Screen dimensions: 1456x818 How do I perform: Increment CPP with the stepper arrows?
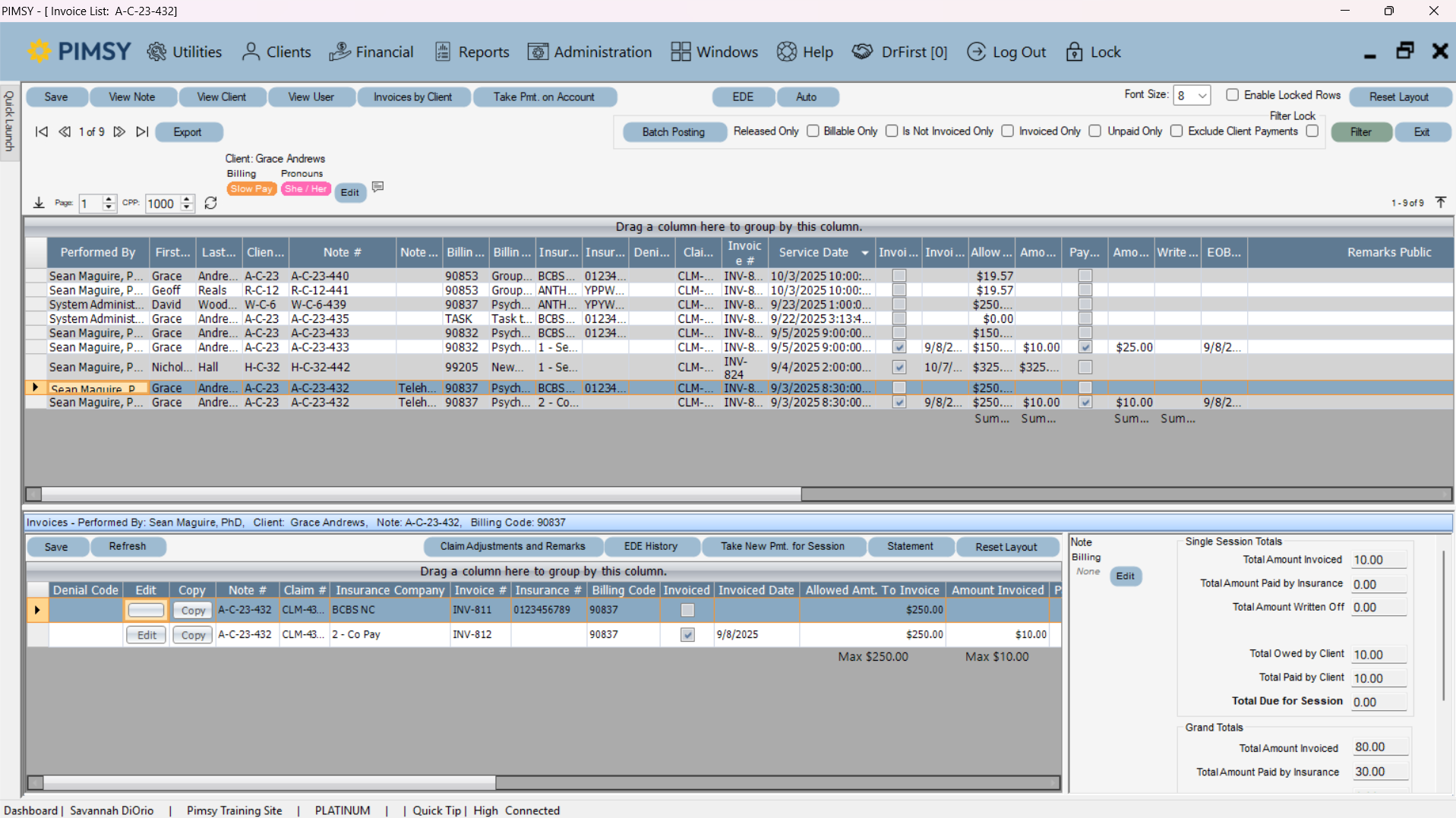[x=186, y=200]
